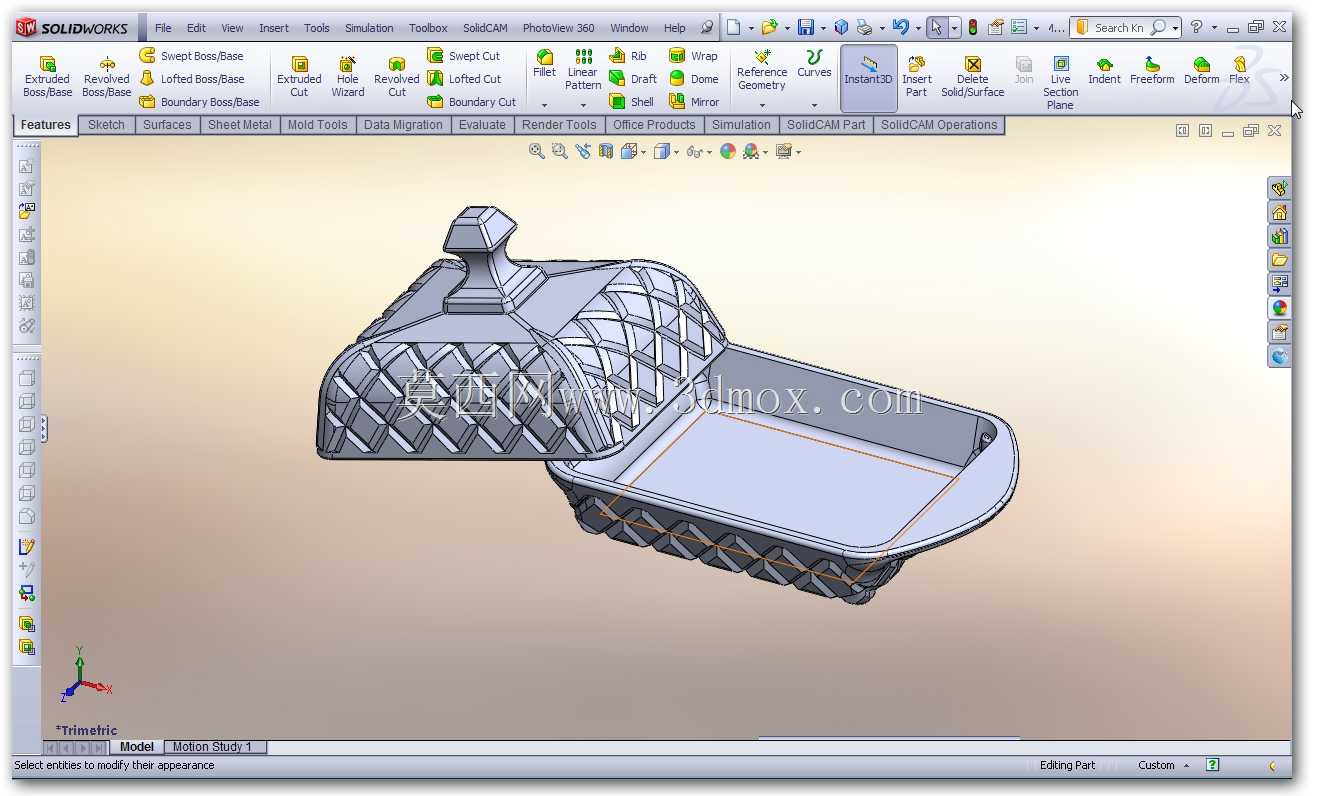The width and height of the screenshot is (1319, 796).
Task: Open Reference Geometry tool
Action: coord(762,70)
